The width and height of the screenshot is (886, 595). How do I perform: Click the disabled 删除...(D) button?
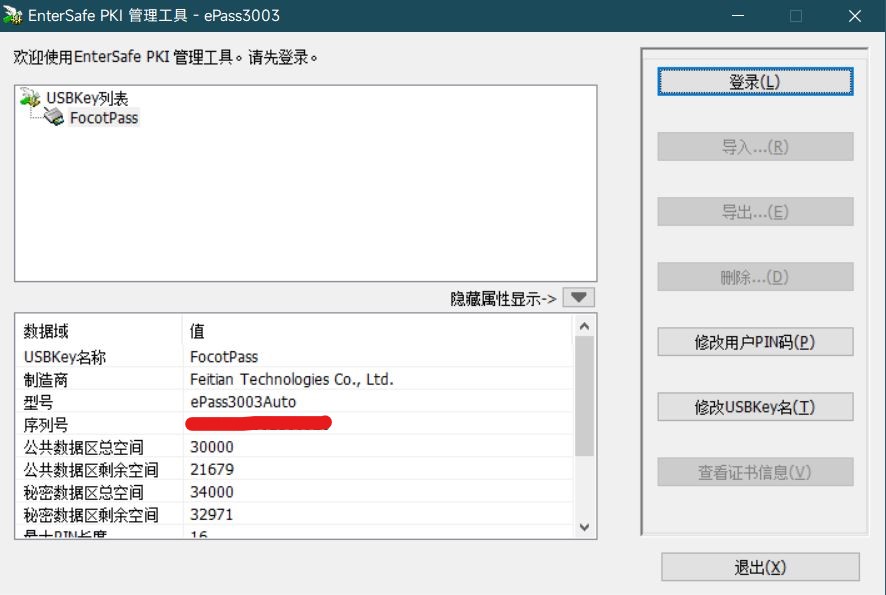pyautogui.click(x=755, y=277)
